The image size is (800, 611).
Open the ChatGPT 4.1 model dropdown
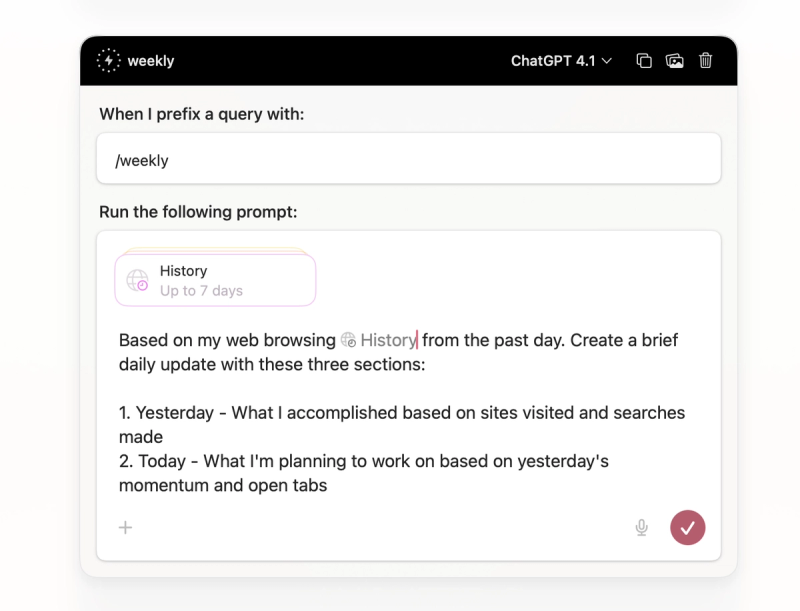coord(561,61)
